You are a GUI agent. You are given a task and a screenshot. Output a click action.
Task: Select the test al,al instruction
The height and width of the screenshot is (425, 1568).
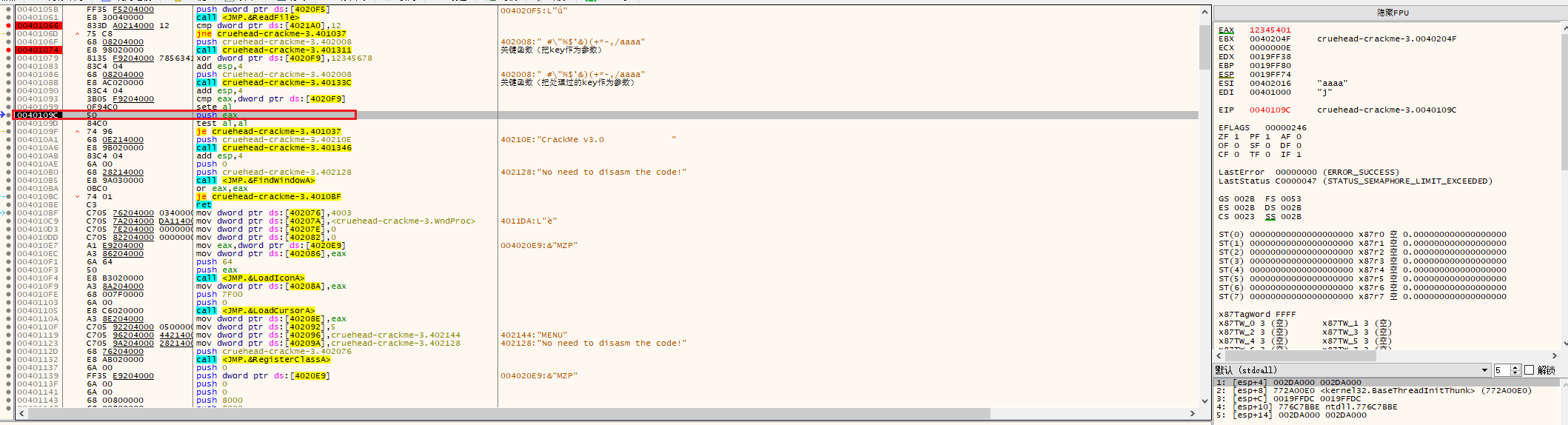pos(222,124)
